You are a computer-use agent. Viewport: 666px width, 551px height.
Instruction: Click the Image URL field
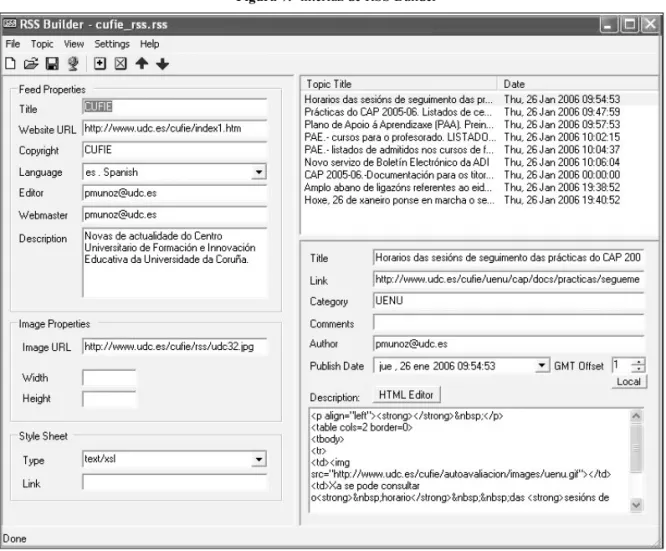[175, 347]
